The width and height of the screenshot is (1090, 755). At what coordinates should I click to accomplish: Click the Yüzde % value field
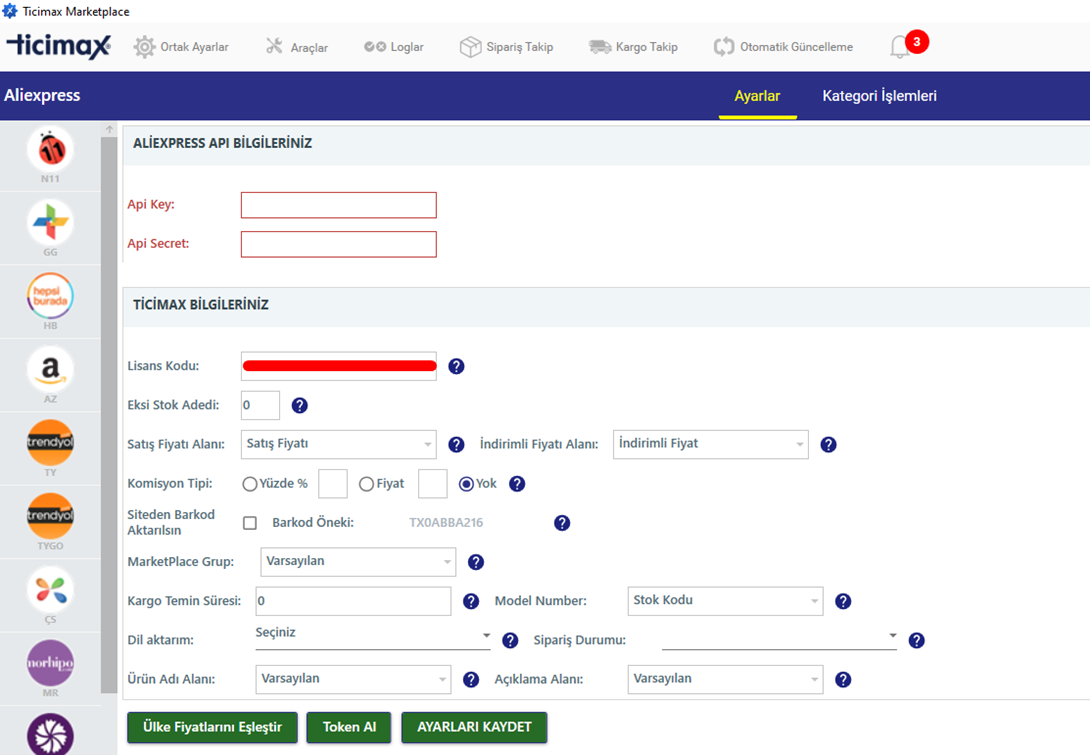coord(333,484)
